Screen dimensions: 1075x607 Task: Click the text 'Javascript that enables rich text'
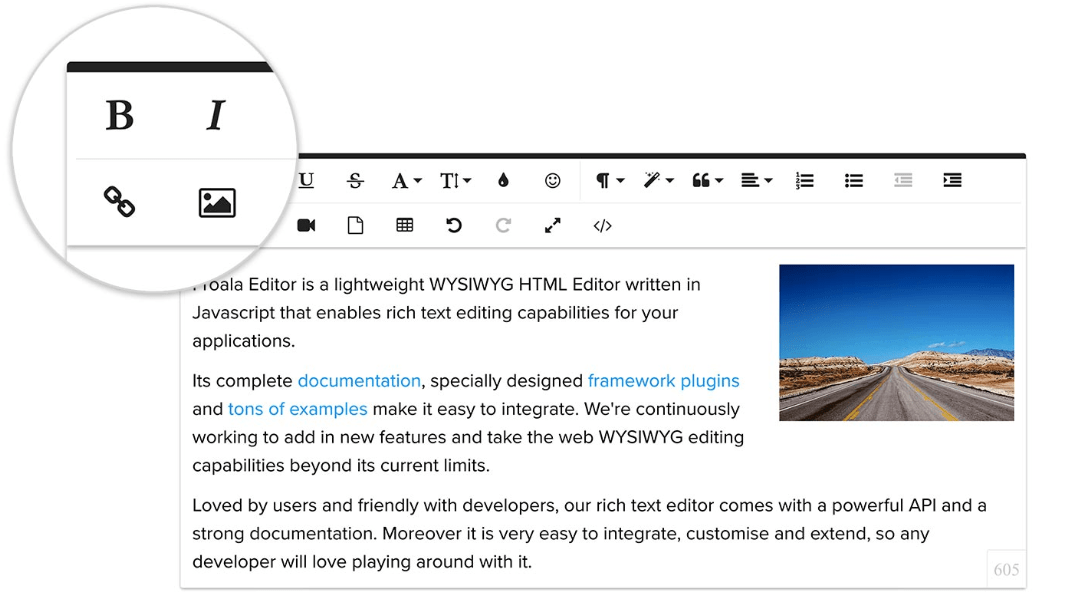[x=321, y=313]
